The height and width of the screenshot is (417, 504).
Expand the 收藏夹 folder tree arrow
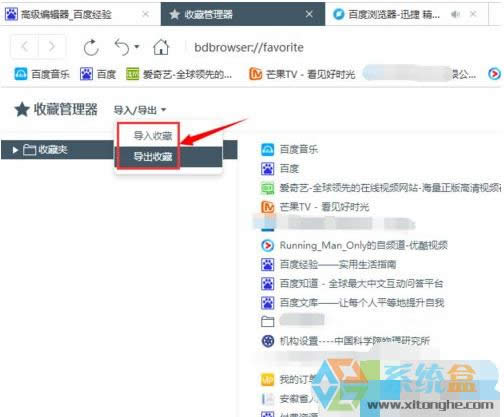pyautogui.click(x=15, y=150)
